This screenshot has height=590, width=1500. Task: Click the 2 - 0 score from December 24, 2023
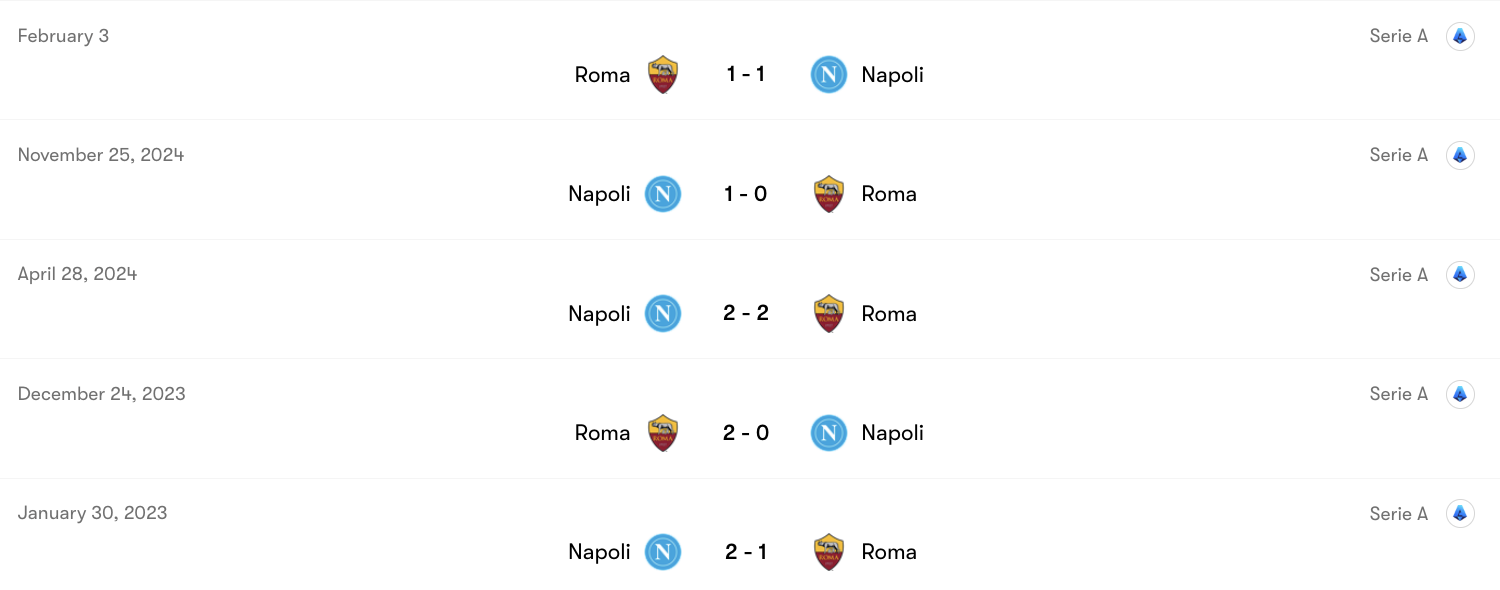click(746, 433)
